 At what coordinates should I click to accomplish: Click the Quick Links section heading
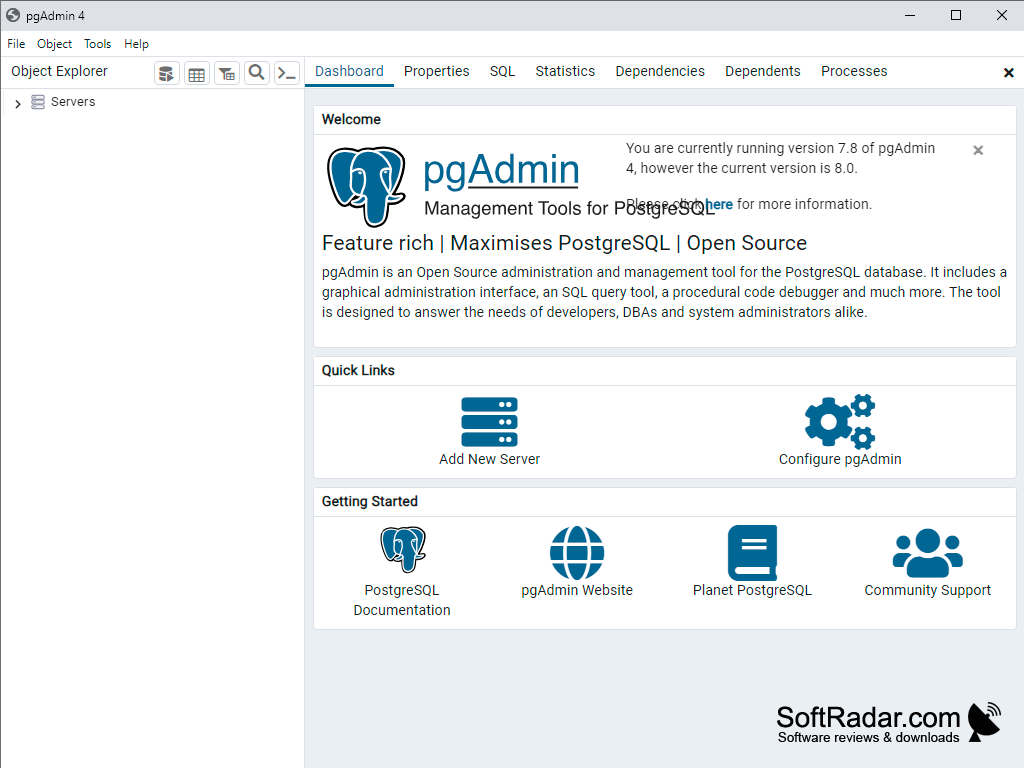(x=358, y=370)
